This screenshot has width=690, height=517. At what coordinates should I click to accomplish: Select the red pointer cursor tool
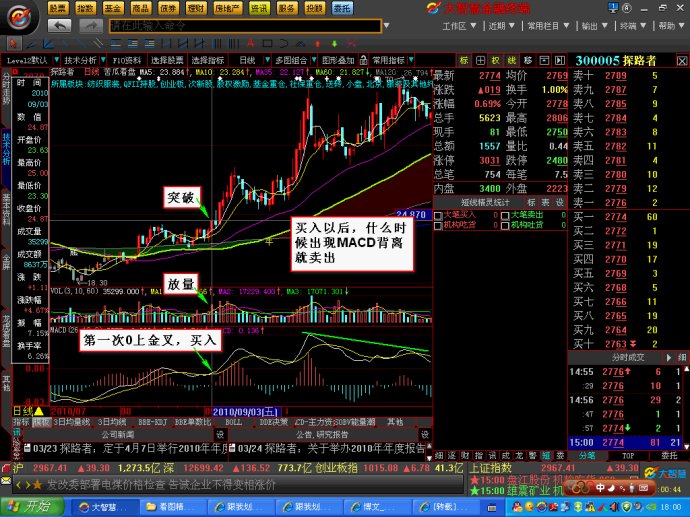13,44
